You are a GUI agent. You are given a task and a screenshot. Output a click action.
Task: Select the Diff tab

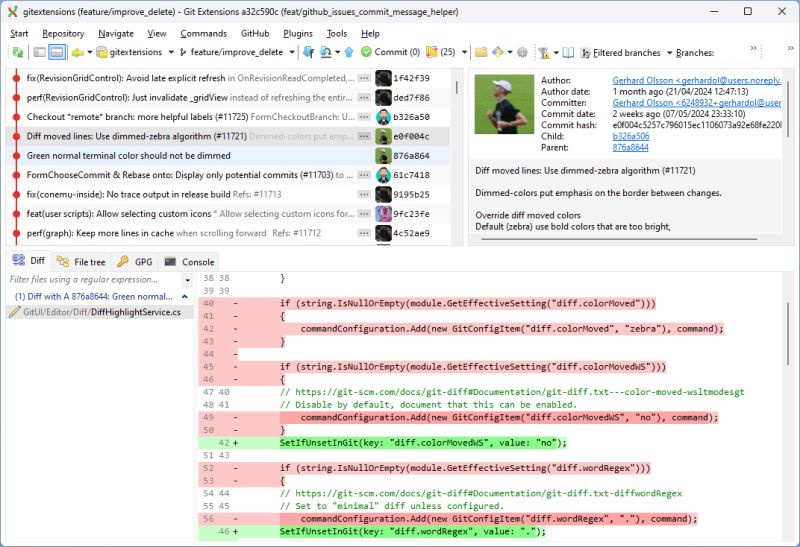coord(29,261)
